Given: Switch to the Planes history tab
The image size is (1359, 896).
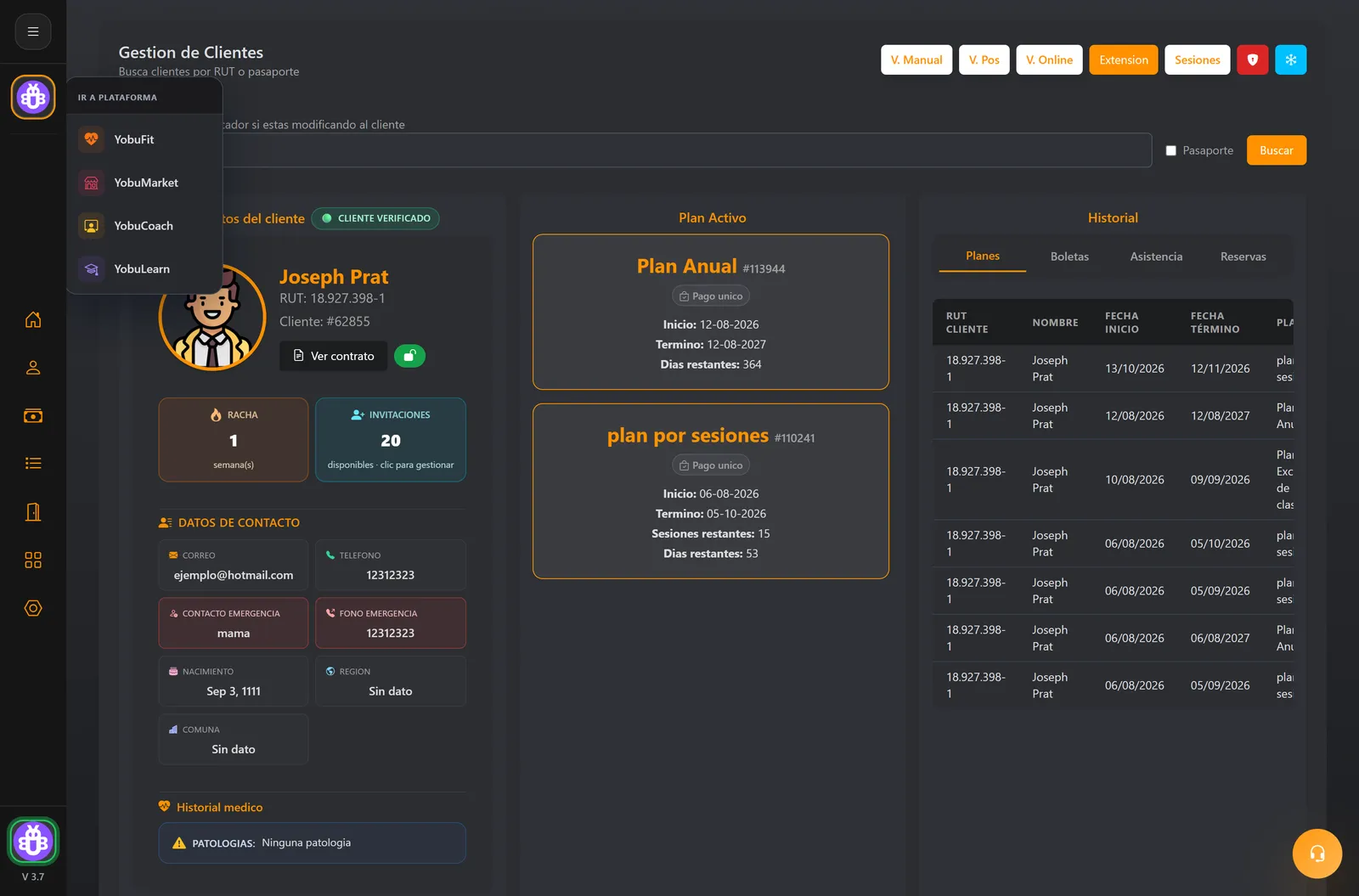Looking at the screenshot, I should (x=982, y=256).
